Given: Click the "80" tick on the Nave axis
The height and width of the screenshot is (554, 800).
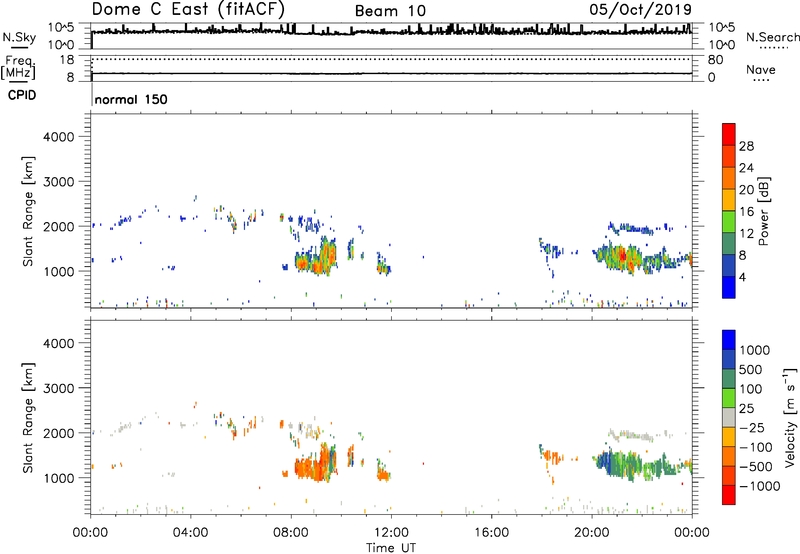Looking at the screenshot, I should 715,60.
